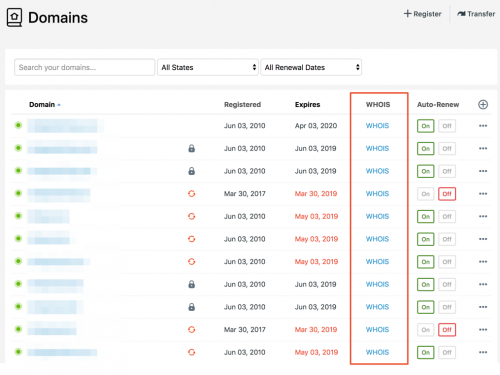Click the Register button
500x375 pixels.
(x=422, y=14)
